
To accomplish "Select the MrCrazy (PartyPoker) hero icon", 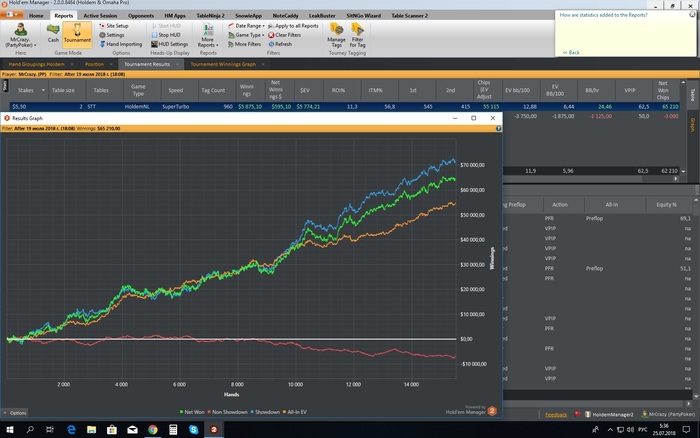I will tap(20, 35).
